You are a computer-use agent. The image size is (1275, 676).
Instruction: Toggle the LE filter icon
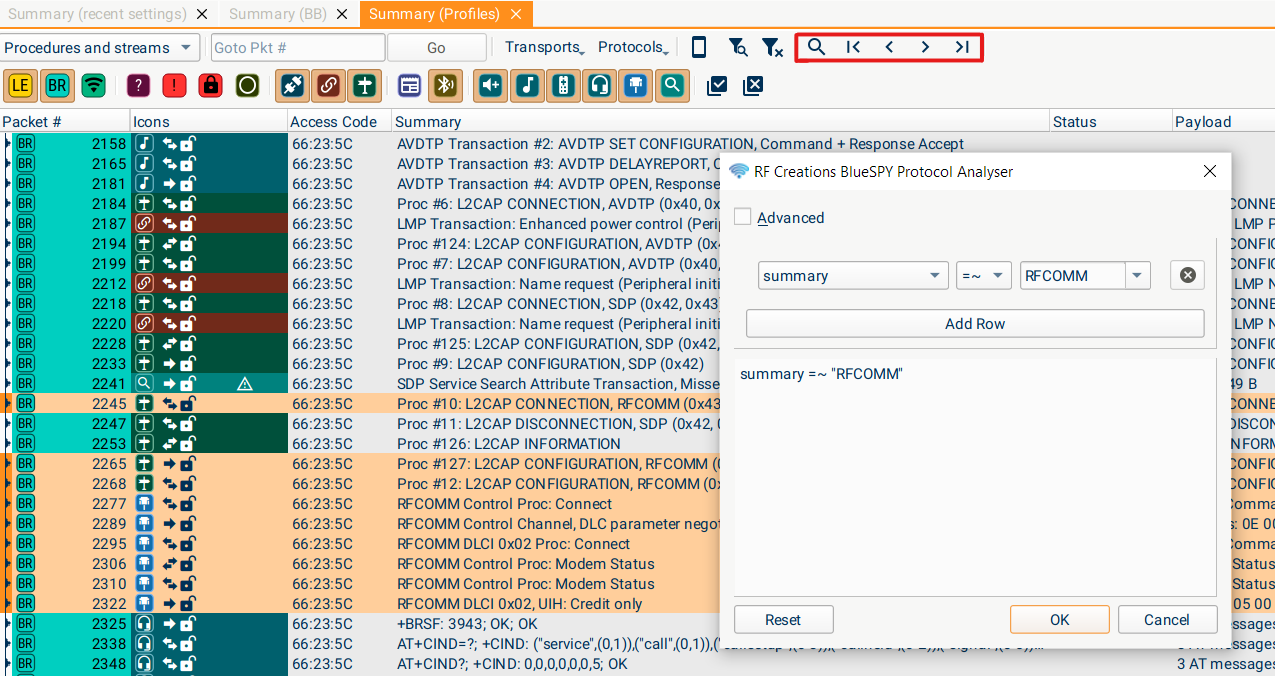[x=19, y=86]
